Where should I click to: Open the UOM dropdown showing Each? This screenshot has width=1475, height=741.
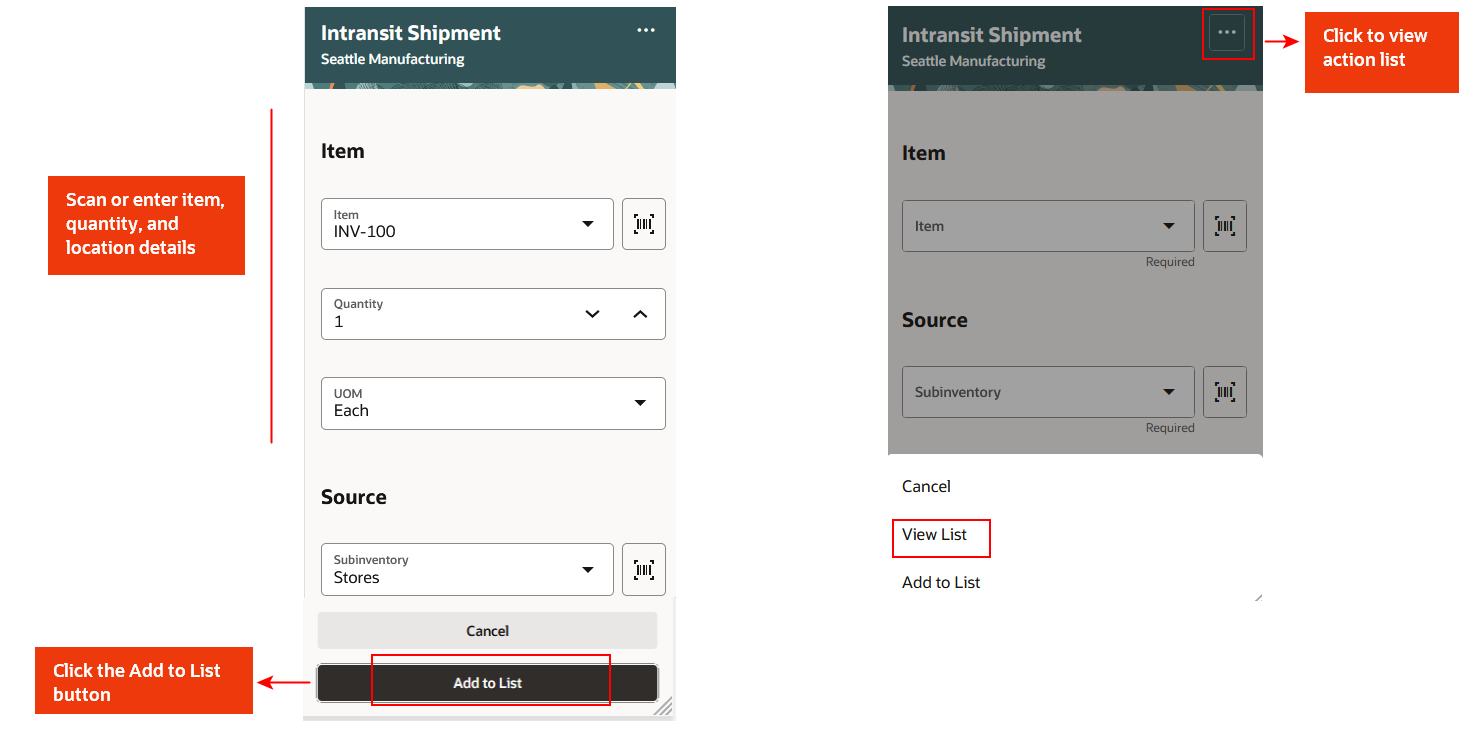coord(641,403)
